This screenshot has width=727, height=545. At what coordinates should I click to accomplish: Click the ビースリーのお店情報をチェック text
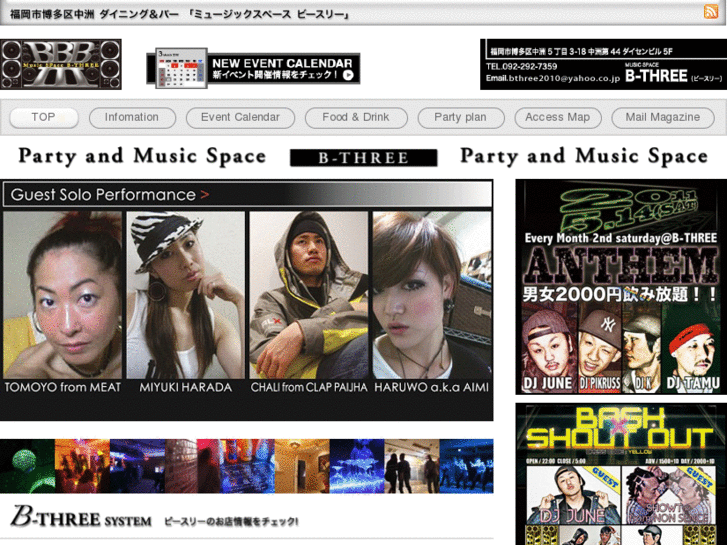231,521
